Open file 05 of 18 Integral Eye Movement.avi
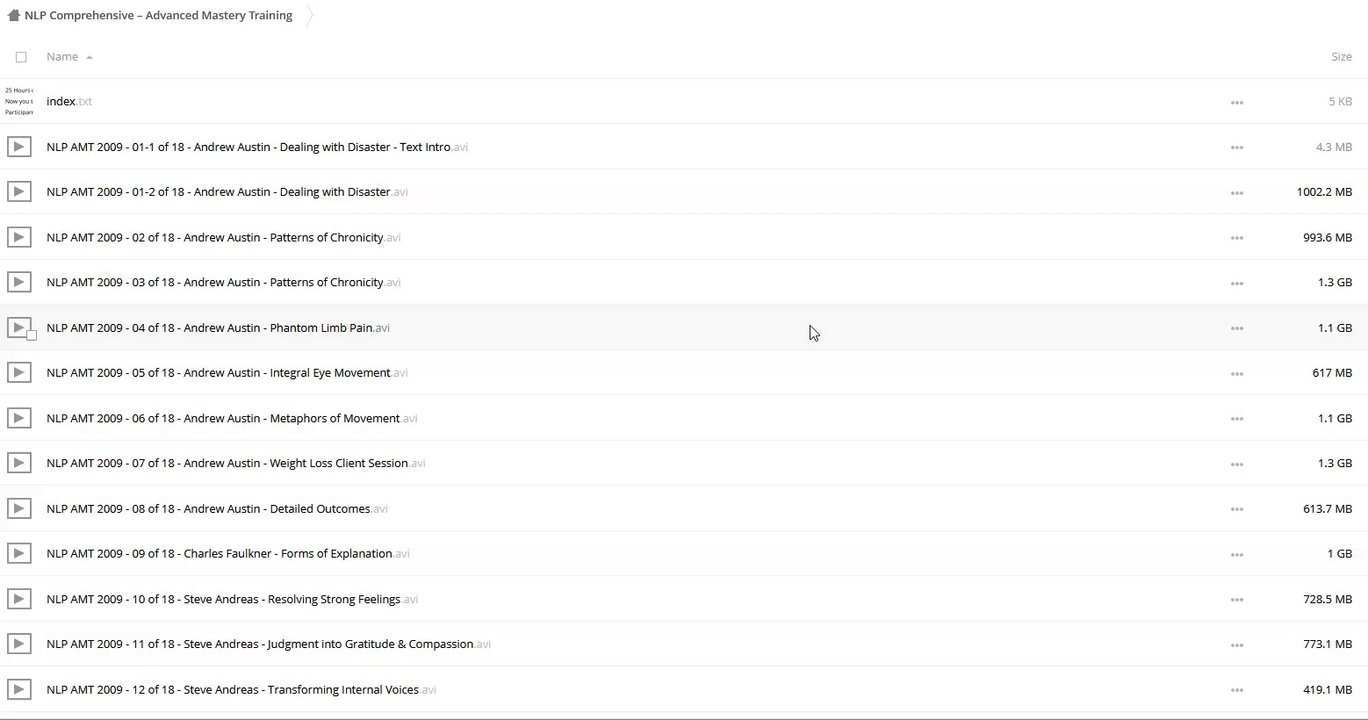1368x720 pixels. [x=227, y=373]
